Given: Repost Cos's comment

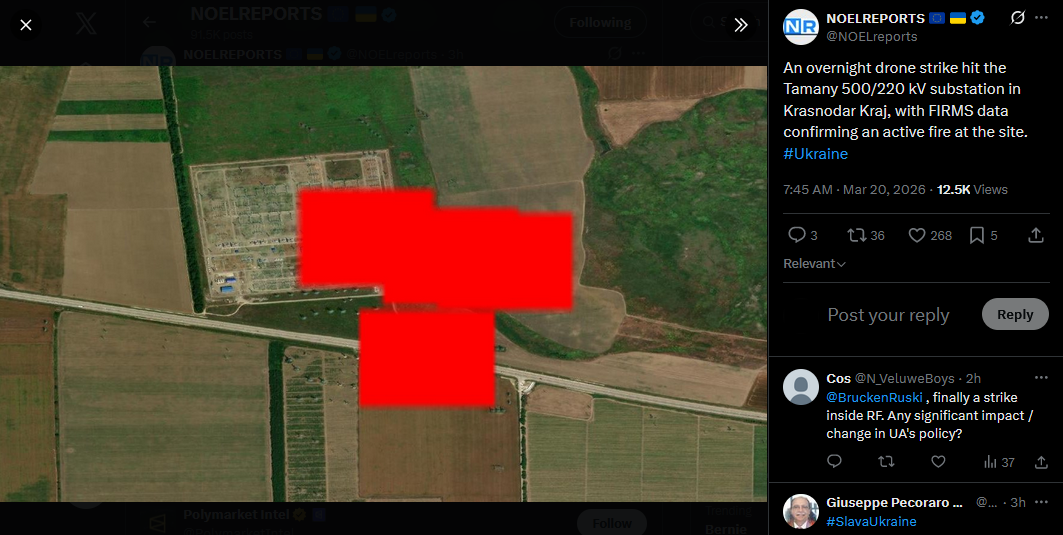Looking at the screenshot, I should 886,462.
